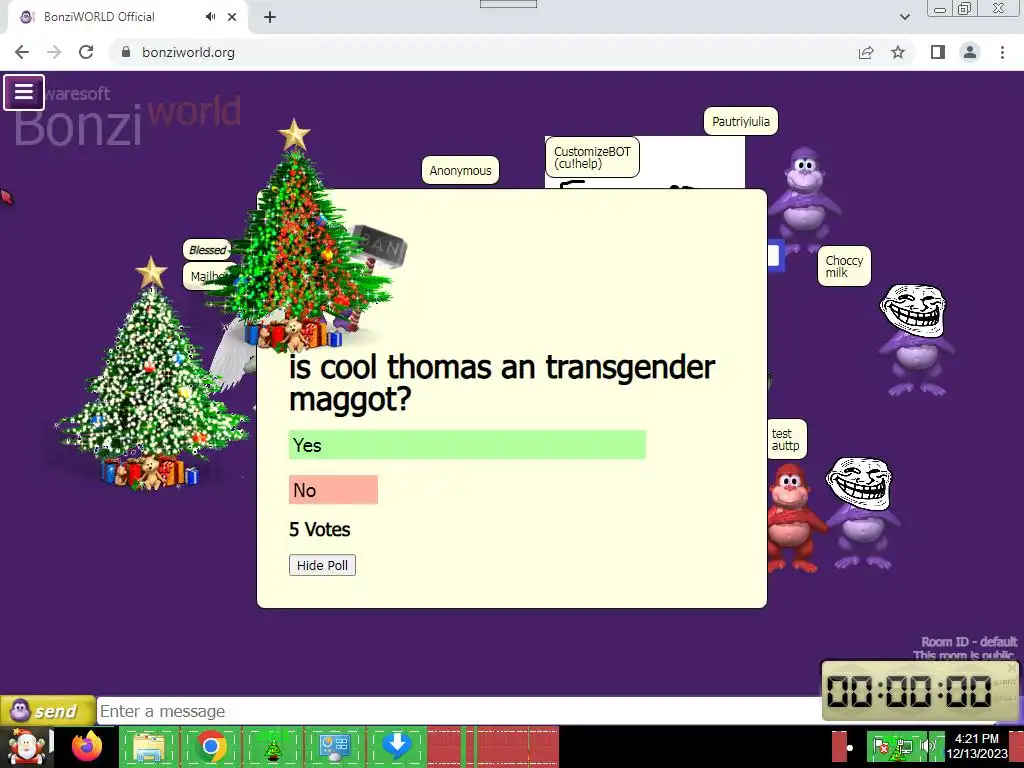This screenshot has height=768, width=1024.
Task: Bookmark this tab with the star
Action: point(898,52)
